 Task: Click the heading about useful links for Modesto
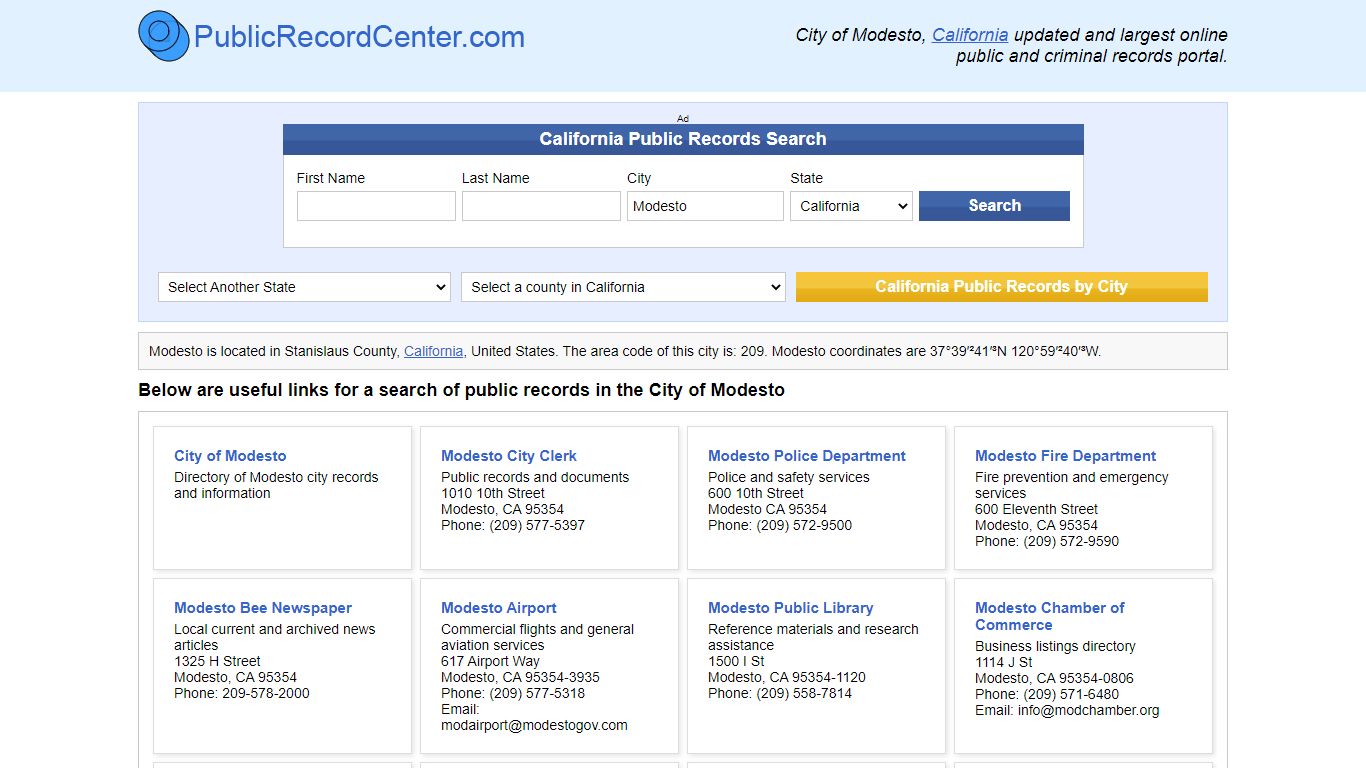click(461, 390)
